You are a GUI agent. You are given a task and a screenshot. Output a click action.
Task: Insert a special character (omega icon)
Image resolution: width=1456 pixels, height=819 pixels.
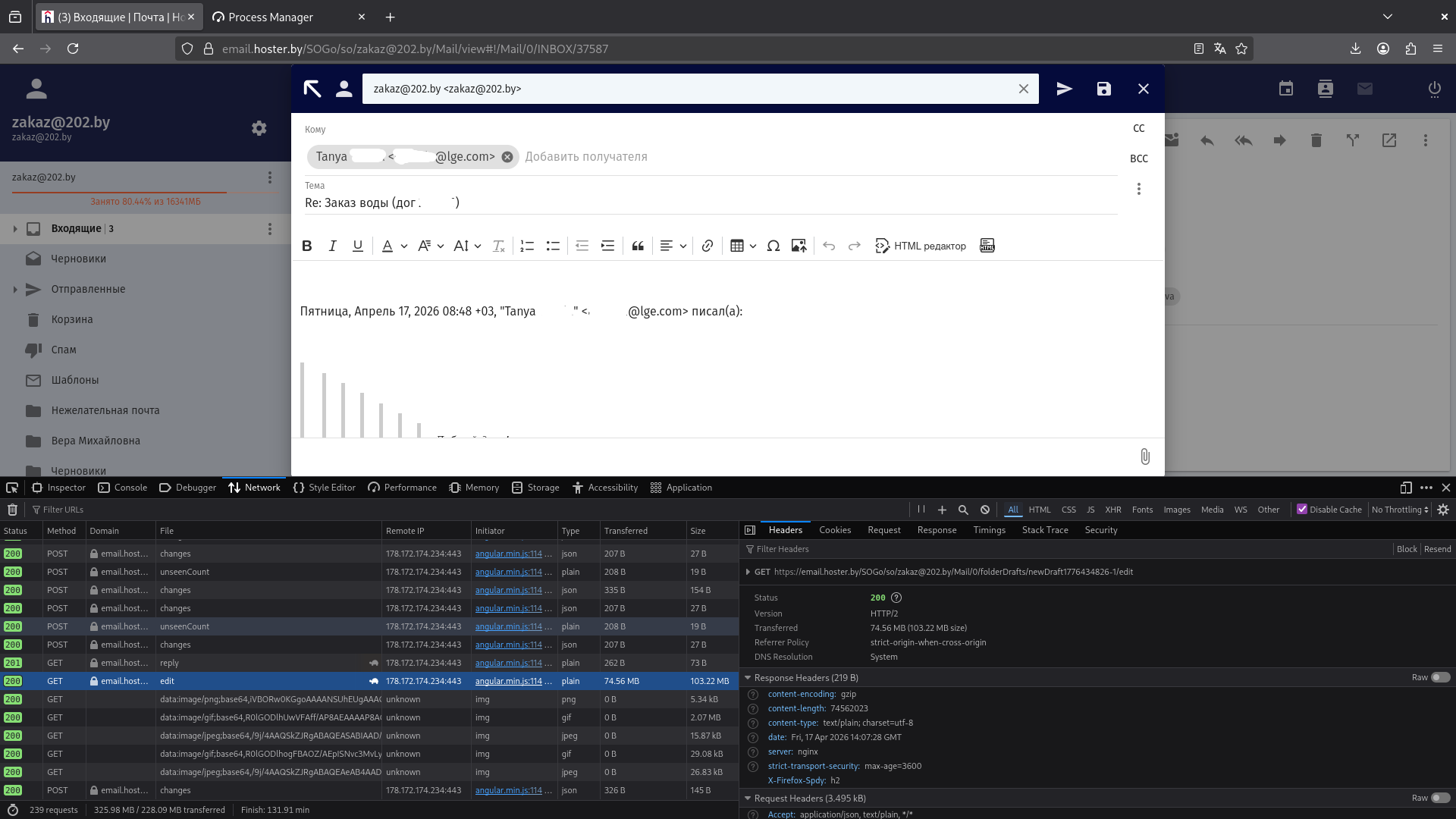pyautogui.click(x=773, y=246)
